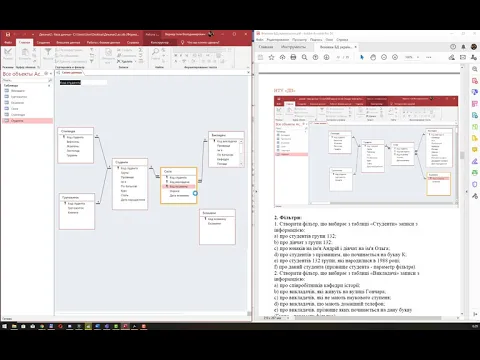Open the Справка menu in Acrobat
Image resolution: width=480 pixels, height=360 pixels.
tap(342, 40)
